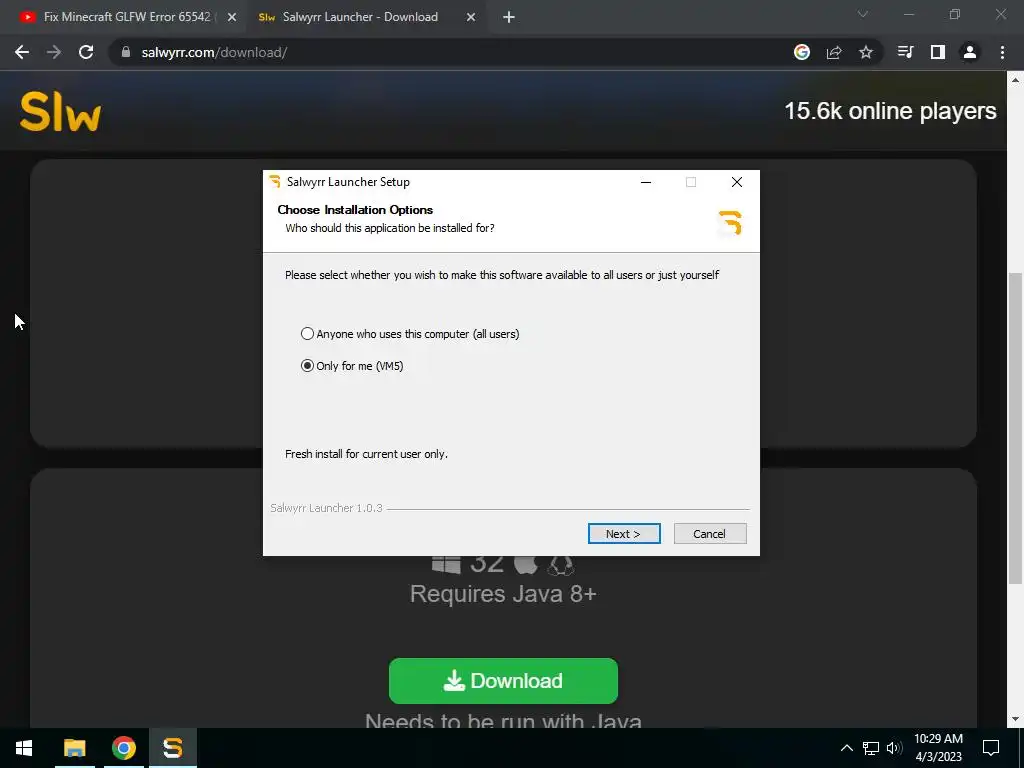Open media controls icon in Chrome toolbar

905,52
